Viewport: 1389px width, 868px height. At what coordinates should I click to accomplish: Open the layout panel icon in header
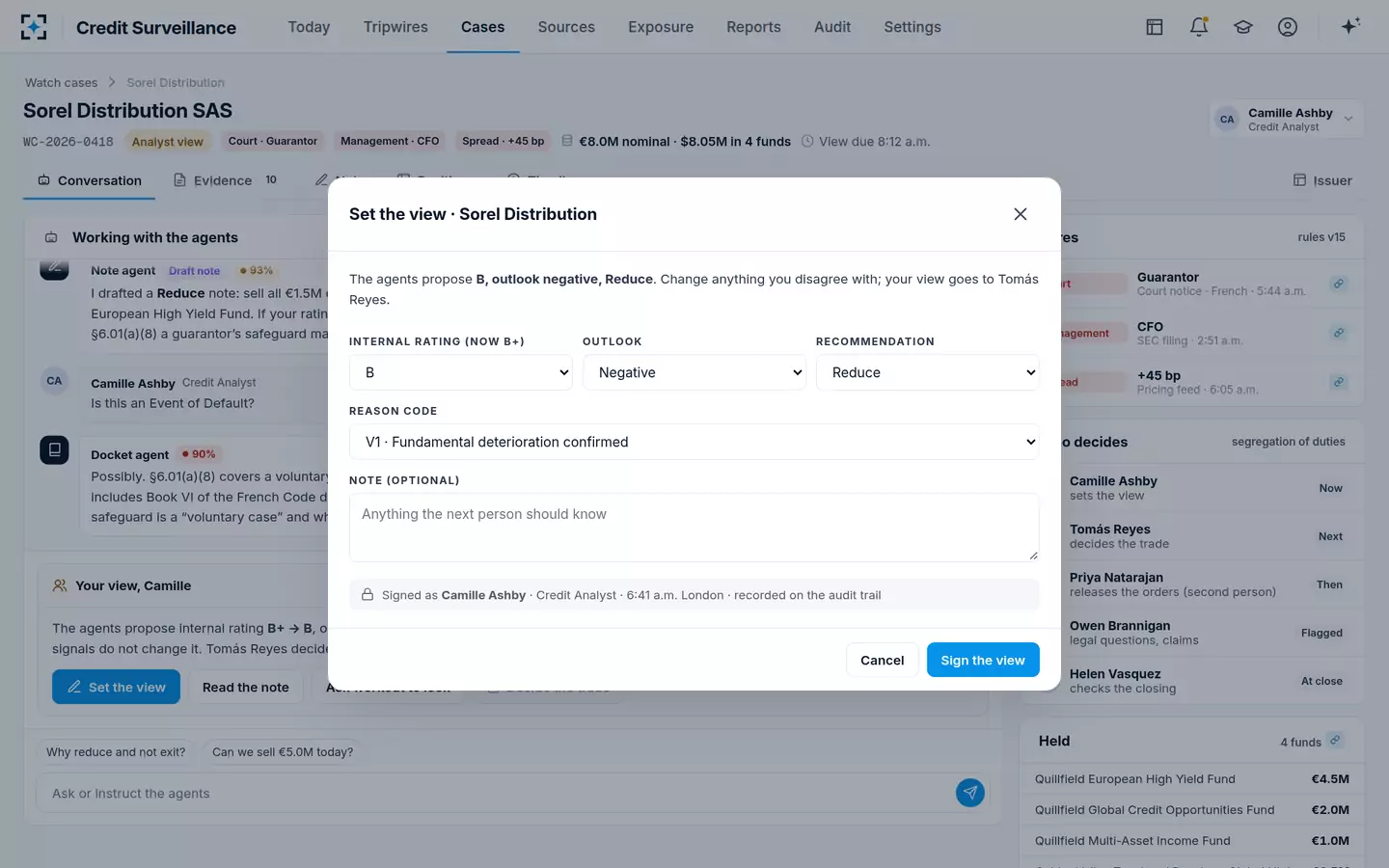click(x=1155, y=27)
